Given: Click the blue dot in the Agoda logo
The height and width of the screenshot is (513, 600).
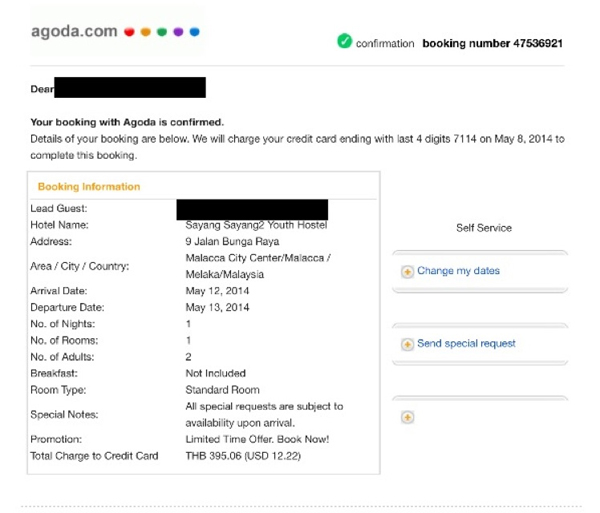Looking at the screenshot, I should (194, 32).
